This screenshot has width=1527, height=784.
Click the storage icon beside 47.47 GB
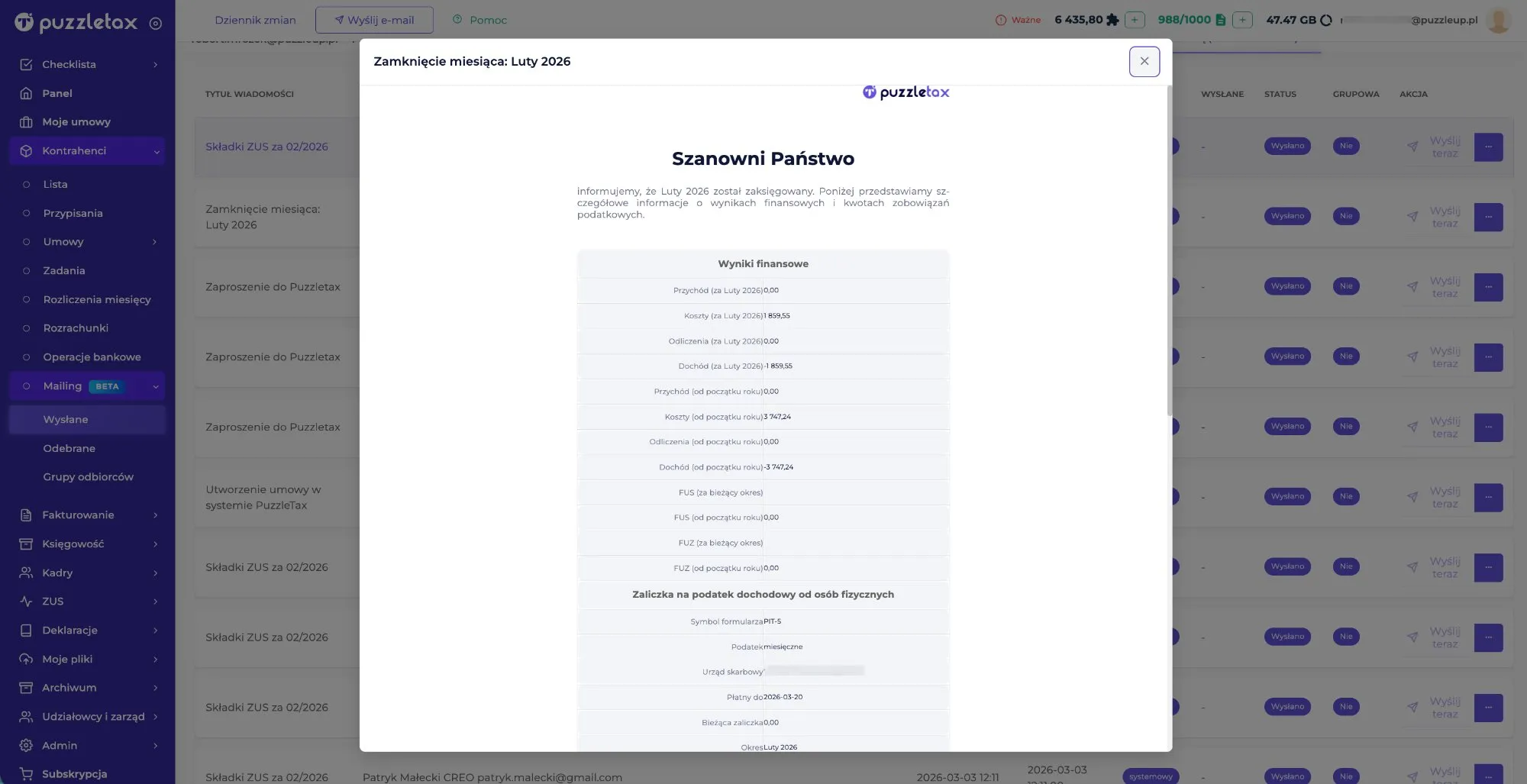point(1326,20)
